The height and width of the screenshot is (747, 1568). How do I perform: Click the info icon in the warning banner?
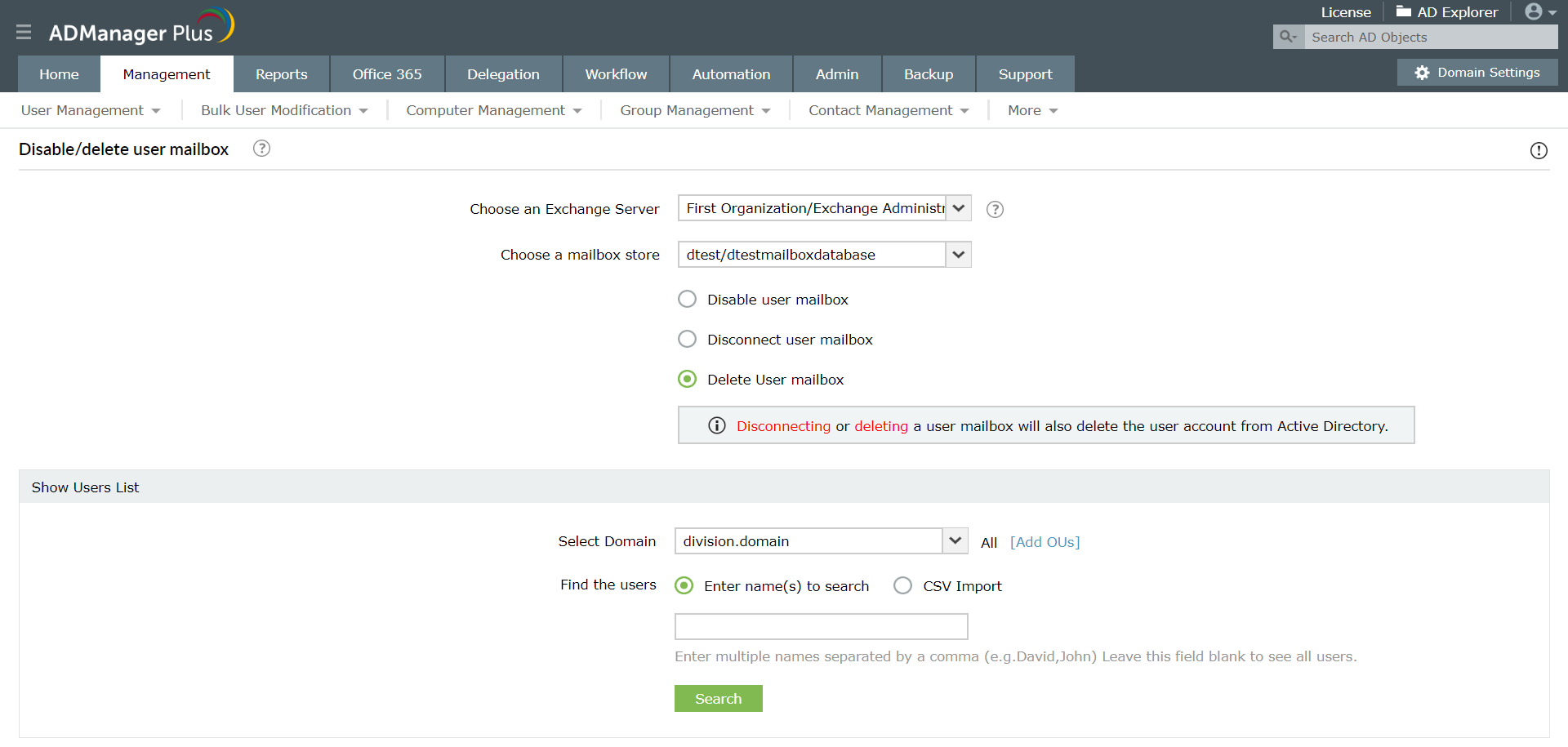click(x=716, y=425)
